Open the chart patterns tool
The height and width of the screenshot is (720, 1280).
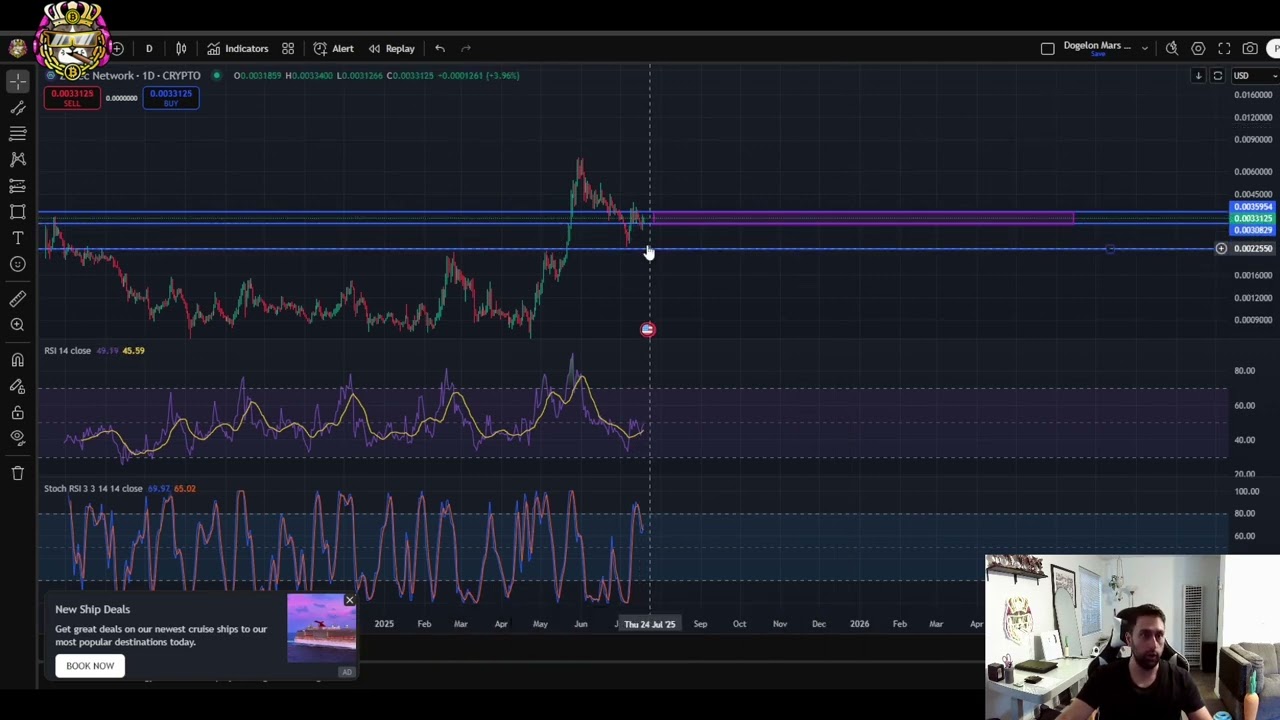[18, 159]
